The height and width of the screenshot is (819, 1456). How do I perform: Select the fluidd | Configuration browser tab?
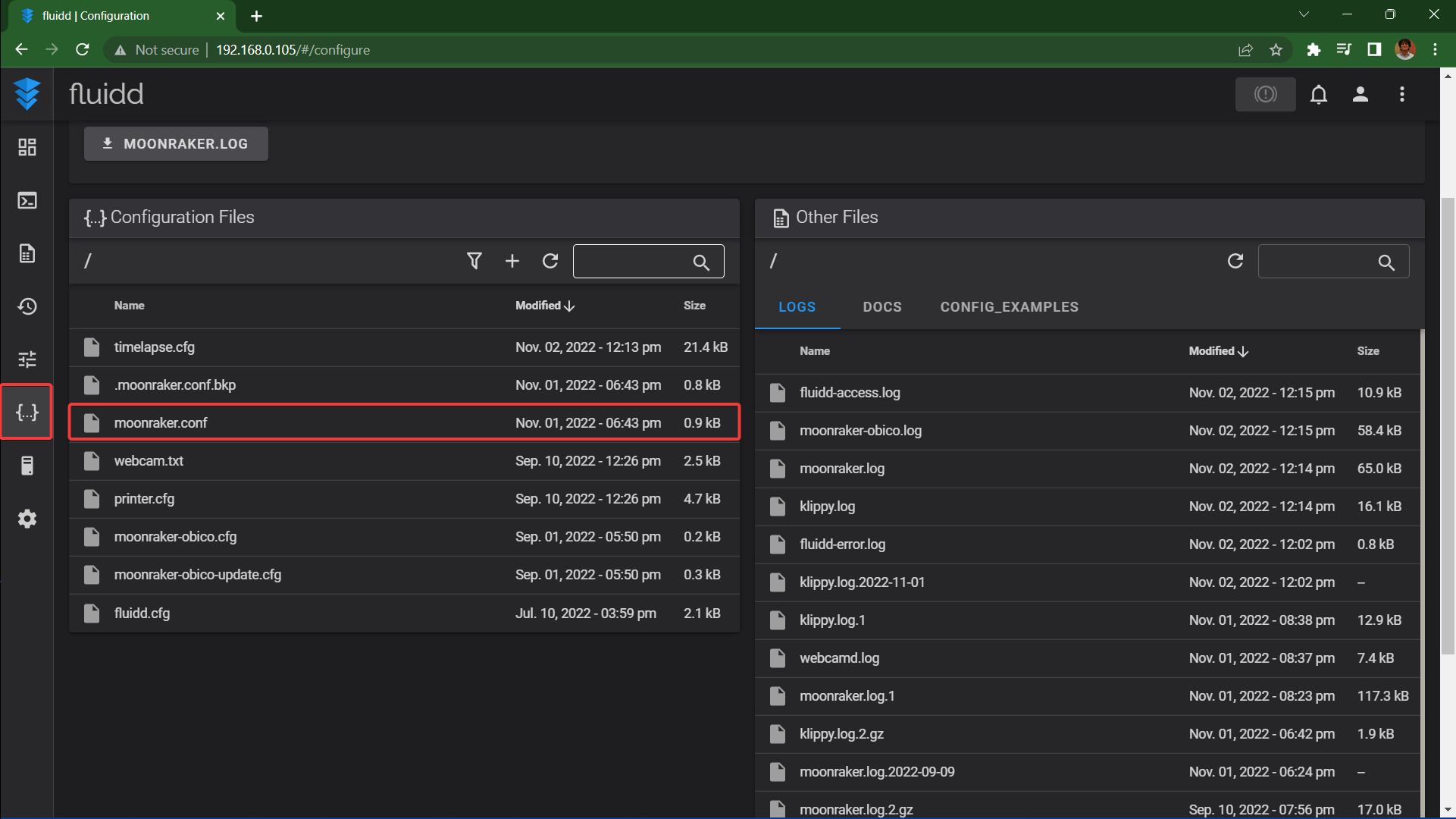(x=121, y=16)
